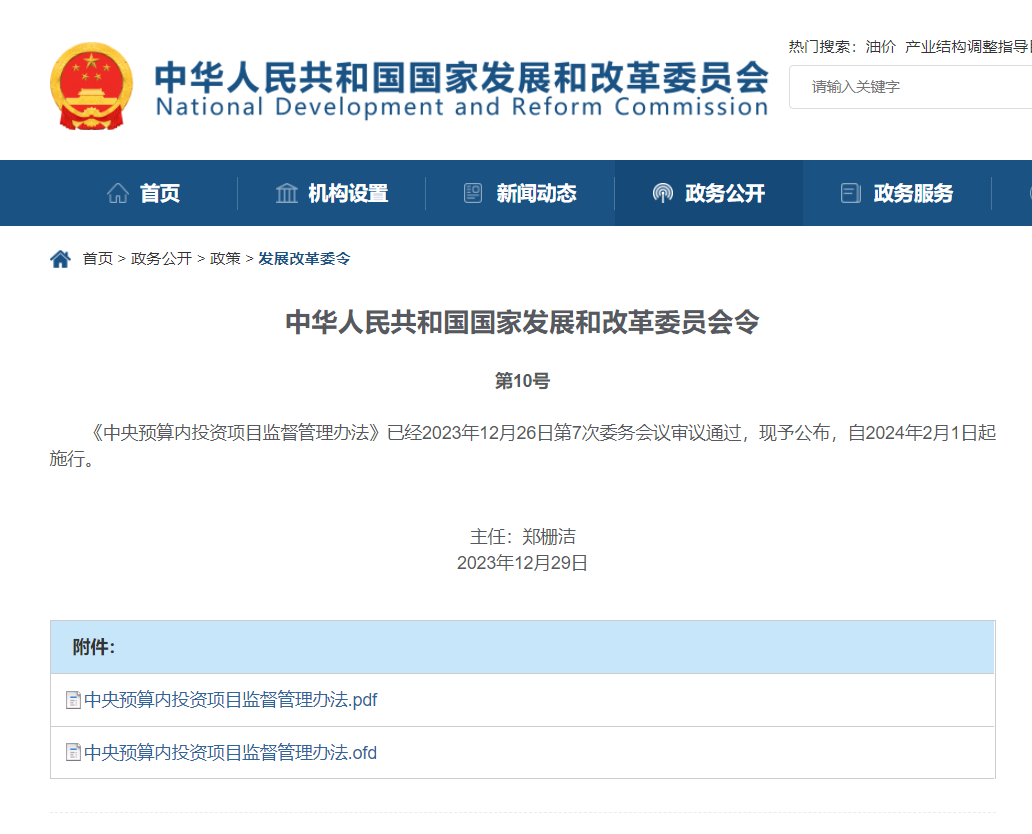The height and width of the screenshot is (834, 1032).
Task: Open the 政务公开 navigation menu item
Action: point(709,193)
